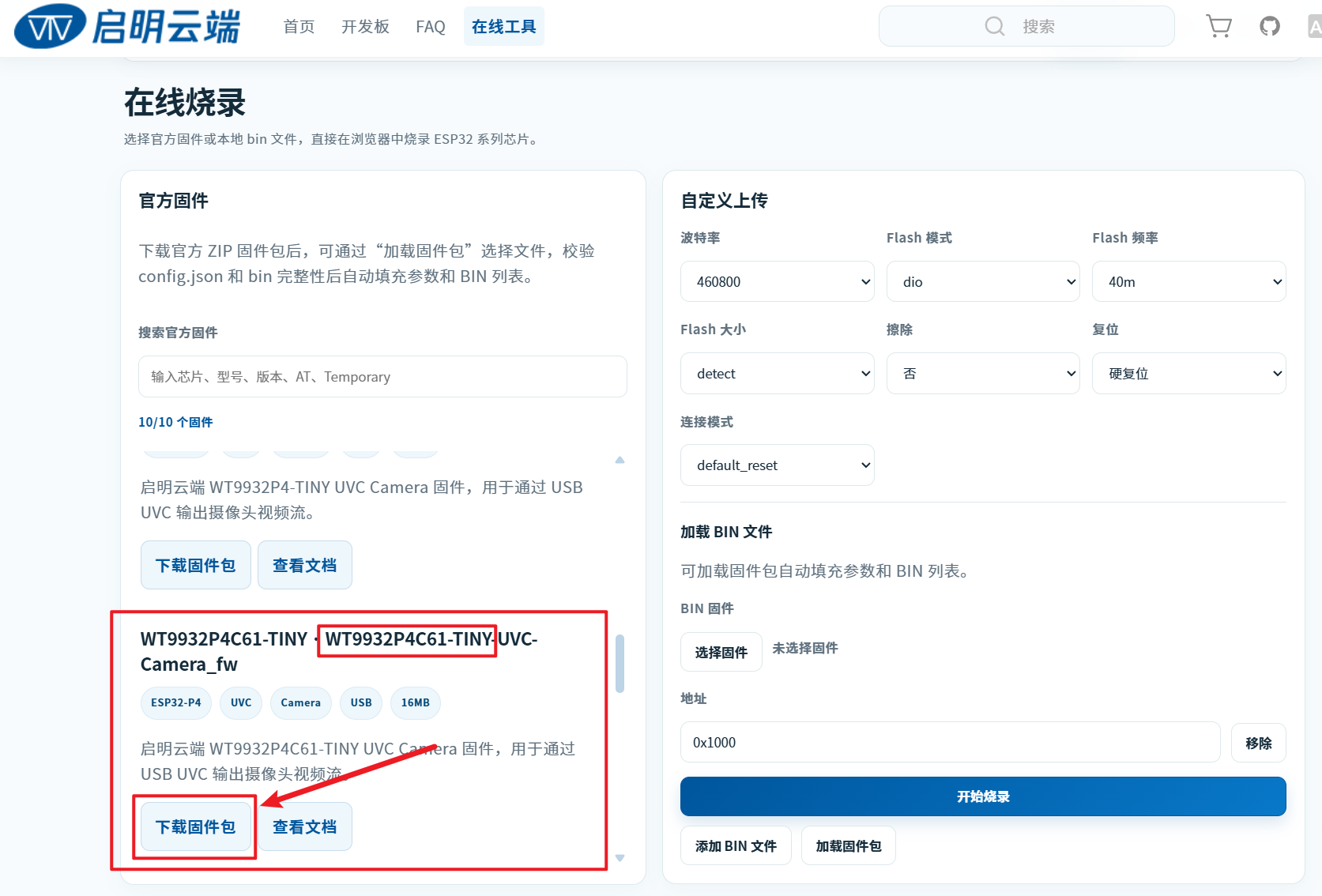The width and height of the screenshot is (1322, 896).
Task: Click the 搜索官方固件 input field
Action: pos(382,377)
